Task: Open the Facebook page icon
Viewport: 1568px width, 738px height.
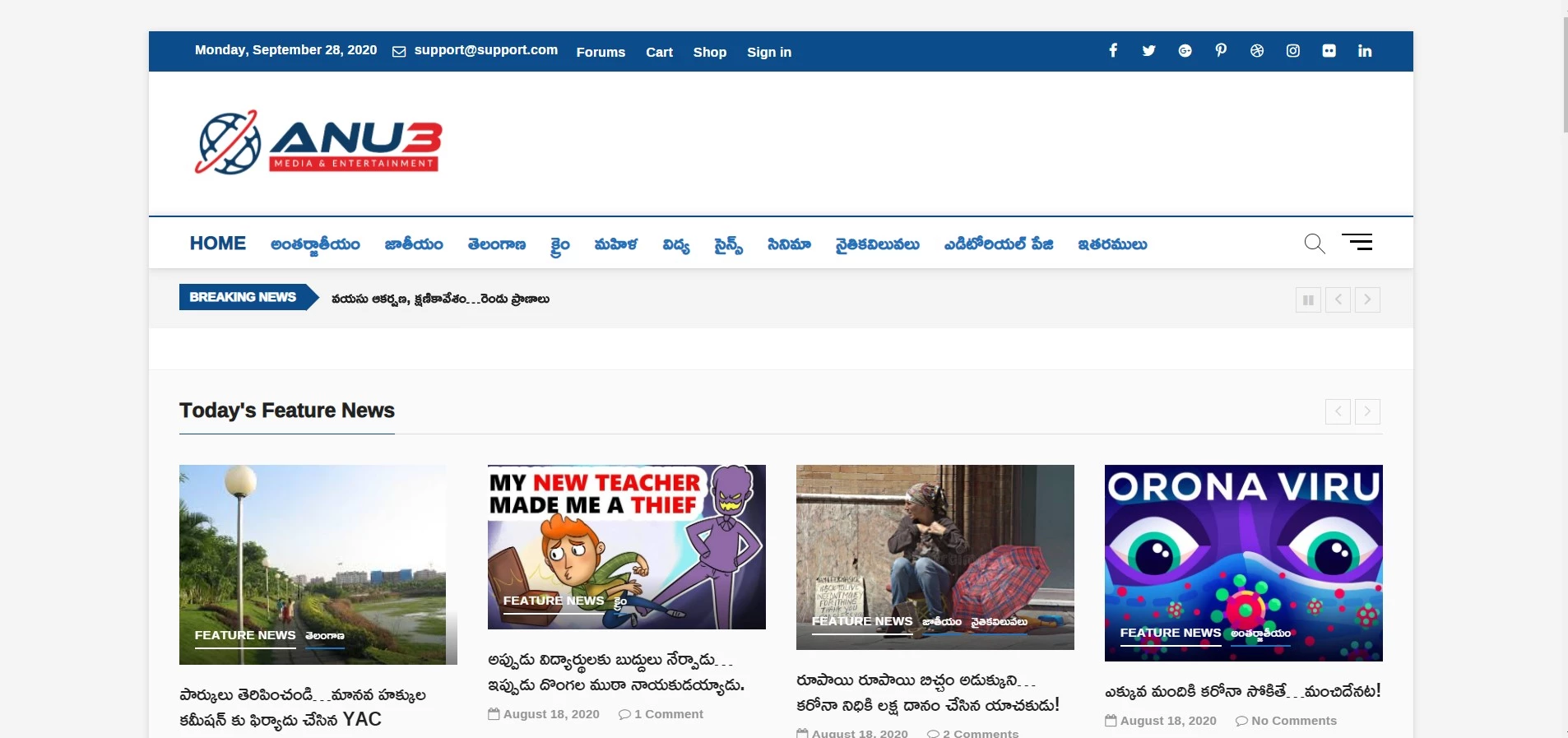Action: click(x=1113, y=51)
